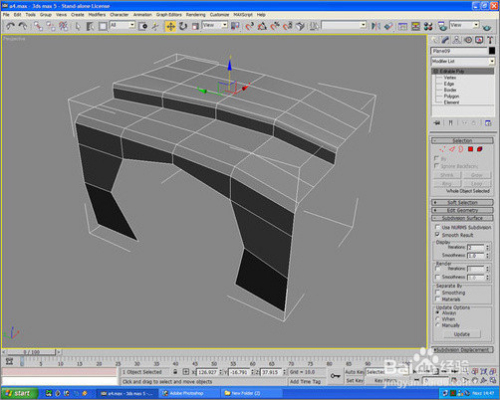Expand the Soft Selection rollout
The width and height of the screenshot is (500, 400).
pyautogui.click(x=462, y=202)
